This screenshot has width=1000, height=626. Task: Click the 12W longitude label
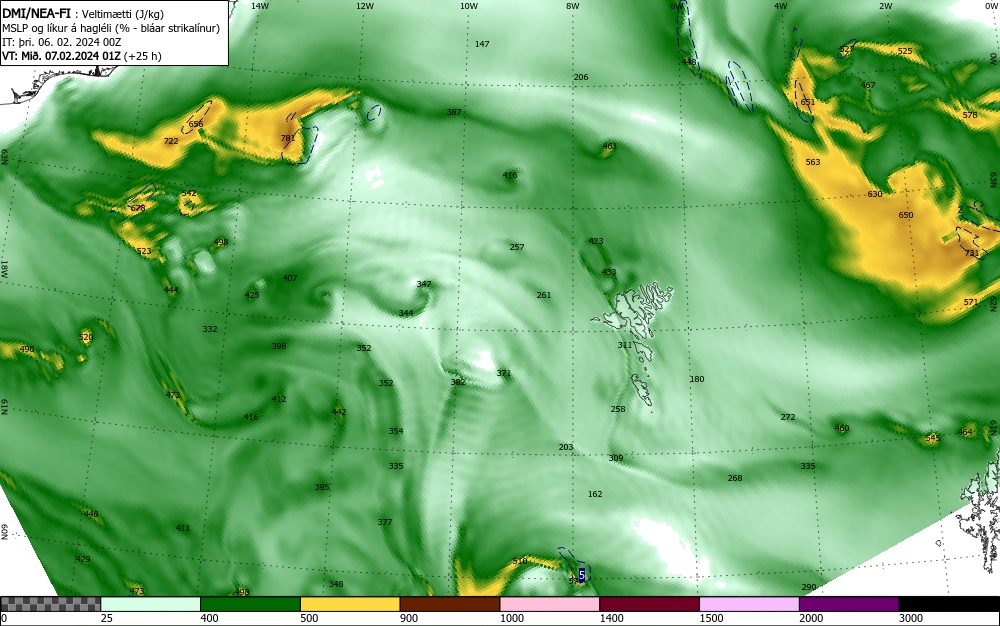364,6
